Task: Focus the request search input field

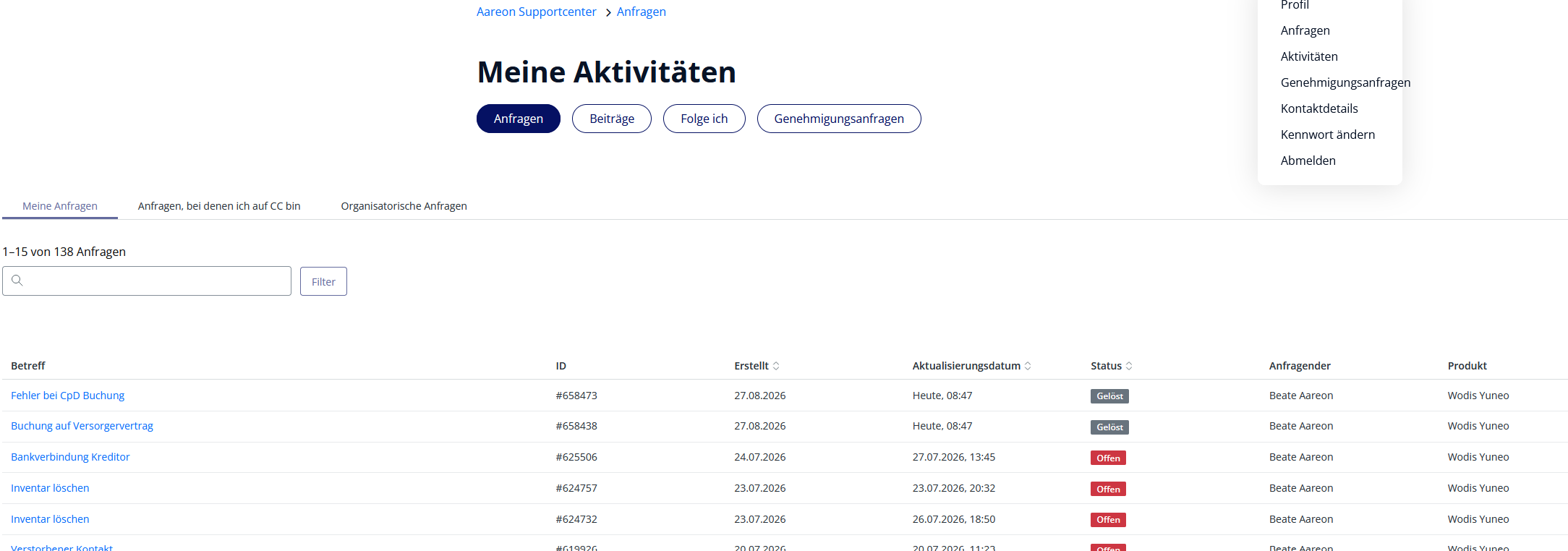Action: click(147, 281)
